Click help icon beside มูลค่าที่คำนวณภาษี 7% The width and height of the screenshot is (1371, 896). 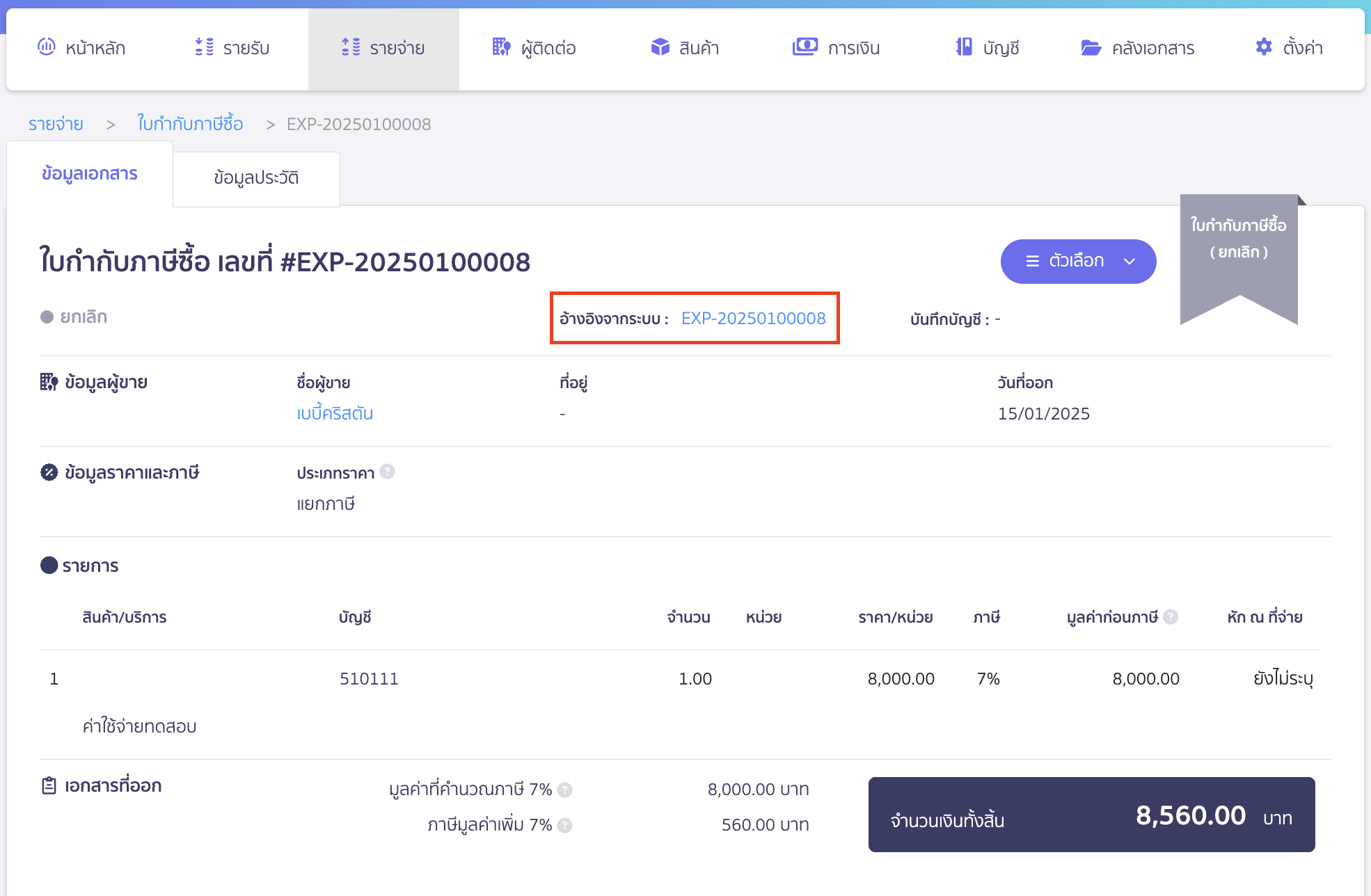pos(565,790)
